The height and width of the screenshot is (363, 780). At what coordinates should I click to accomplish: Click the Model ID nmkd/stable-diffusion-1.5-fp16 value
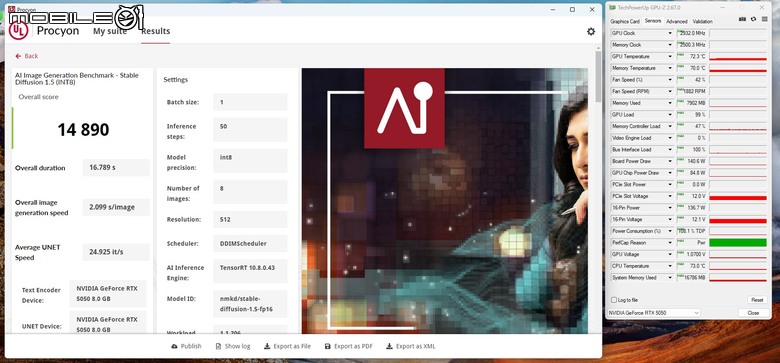(x=250, y=304)
